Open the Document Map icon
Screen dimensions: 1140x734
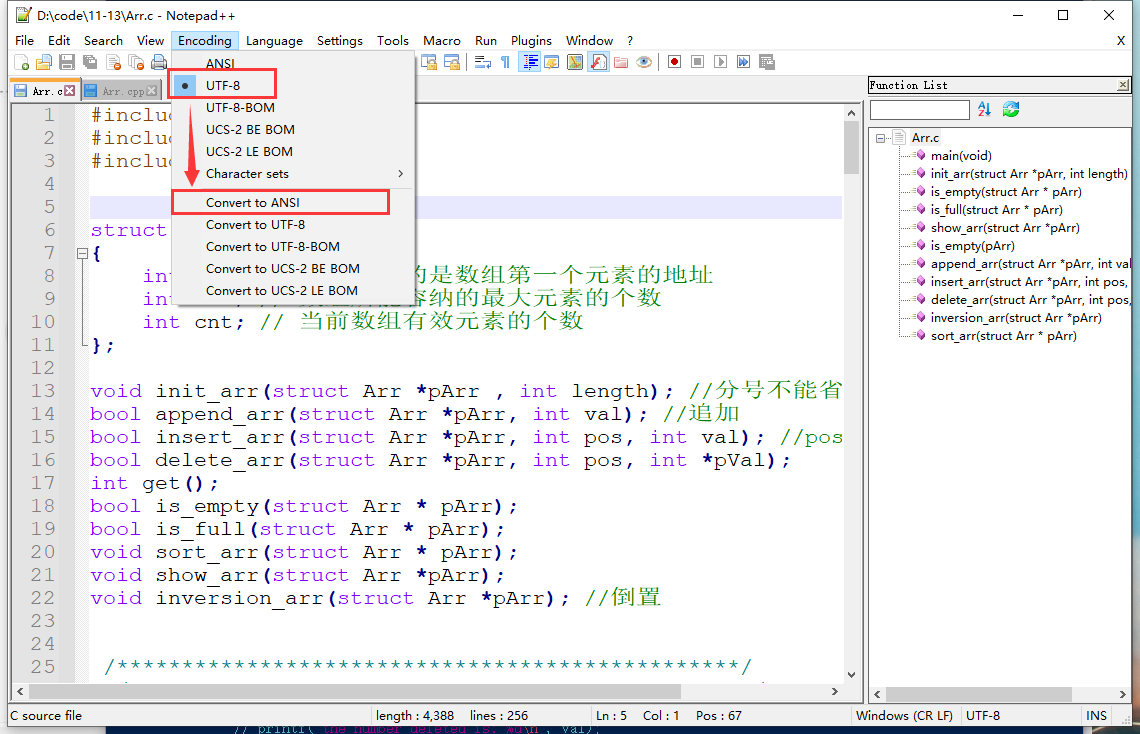pos(575,61)
